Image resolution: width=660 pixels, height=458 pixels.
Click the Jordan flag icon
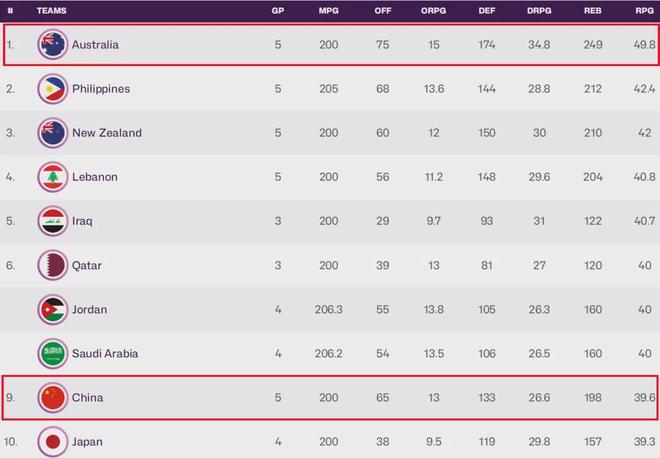pyautogui.click(x=53, y=309)
